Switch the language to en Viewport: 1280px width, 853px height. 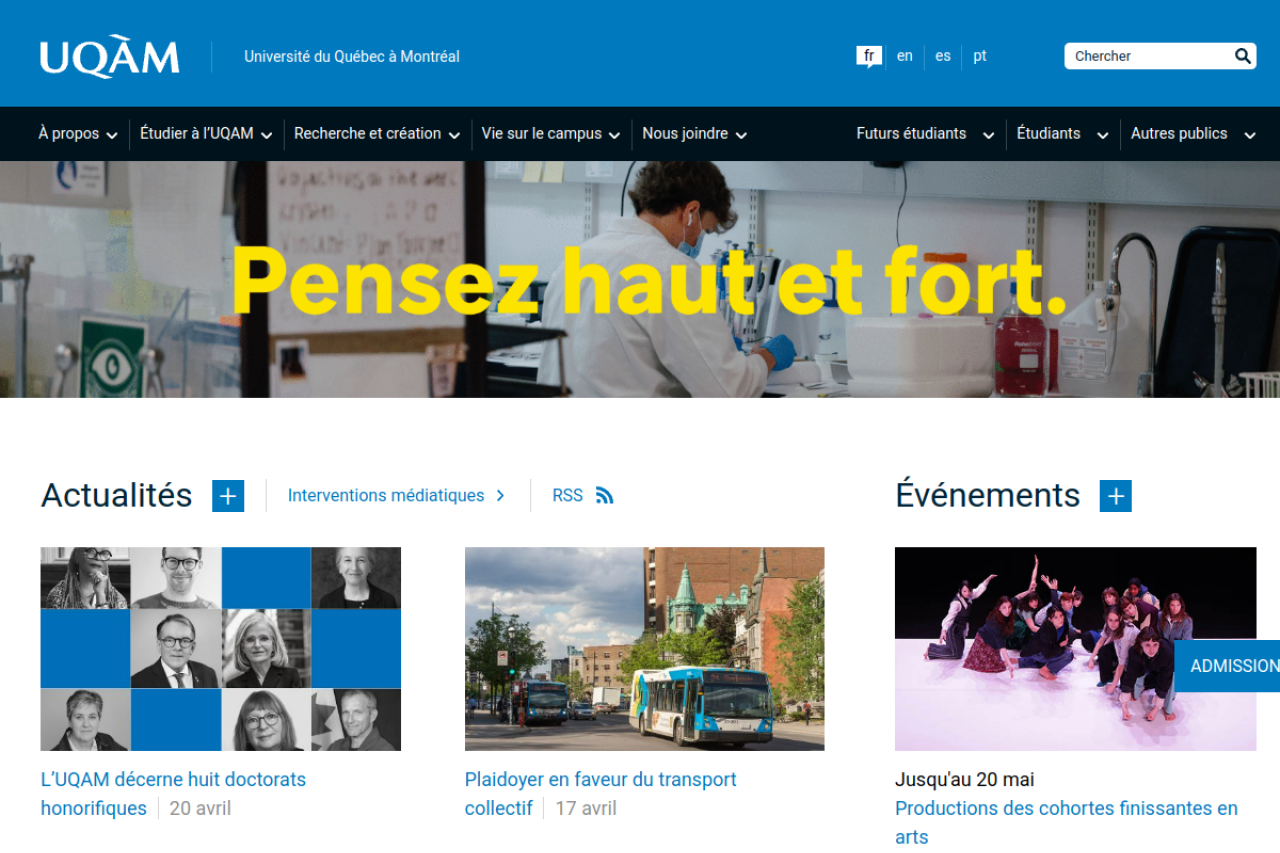(x=905, y=56)
